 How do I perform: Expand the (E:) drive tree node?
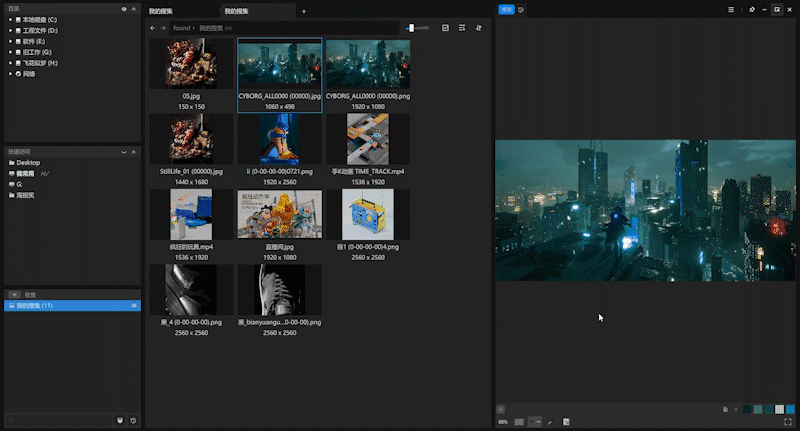[x=10, y=41]
